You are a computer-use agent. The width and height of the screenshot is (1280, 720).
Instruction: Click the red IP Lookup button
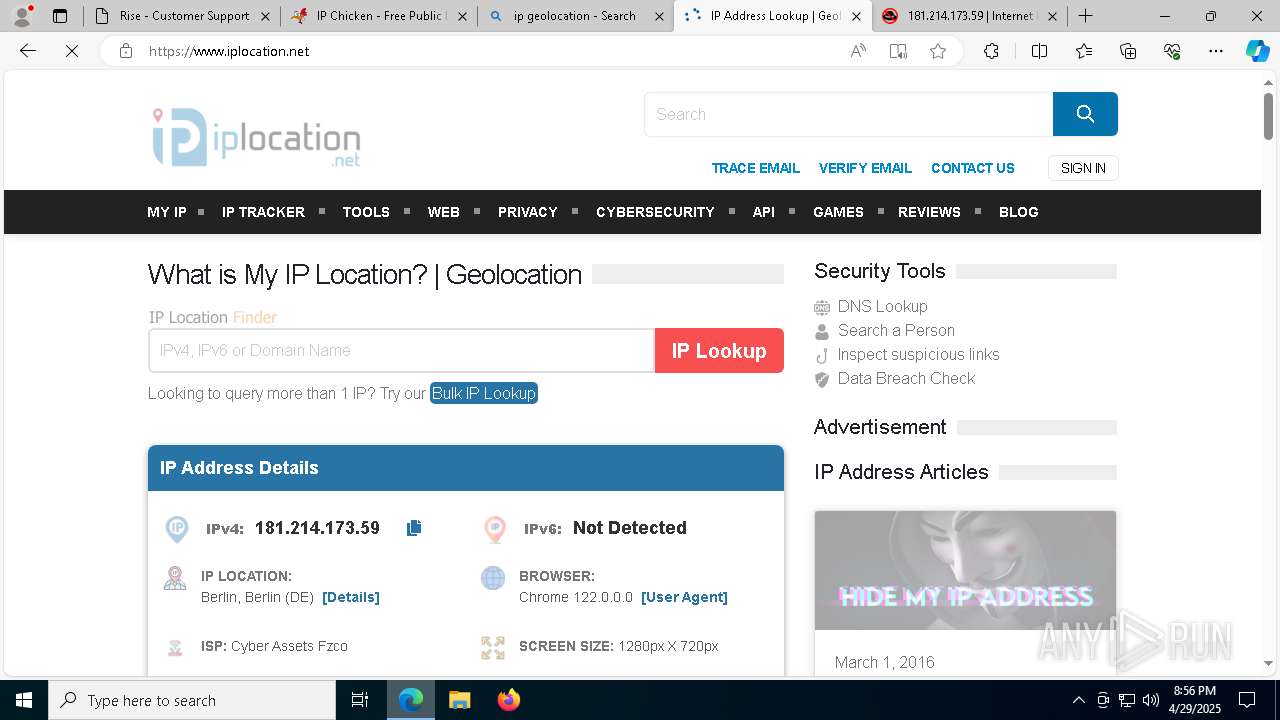719,351
